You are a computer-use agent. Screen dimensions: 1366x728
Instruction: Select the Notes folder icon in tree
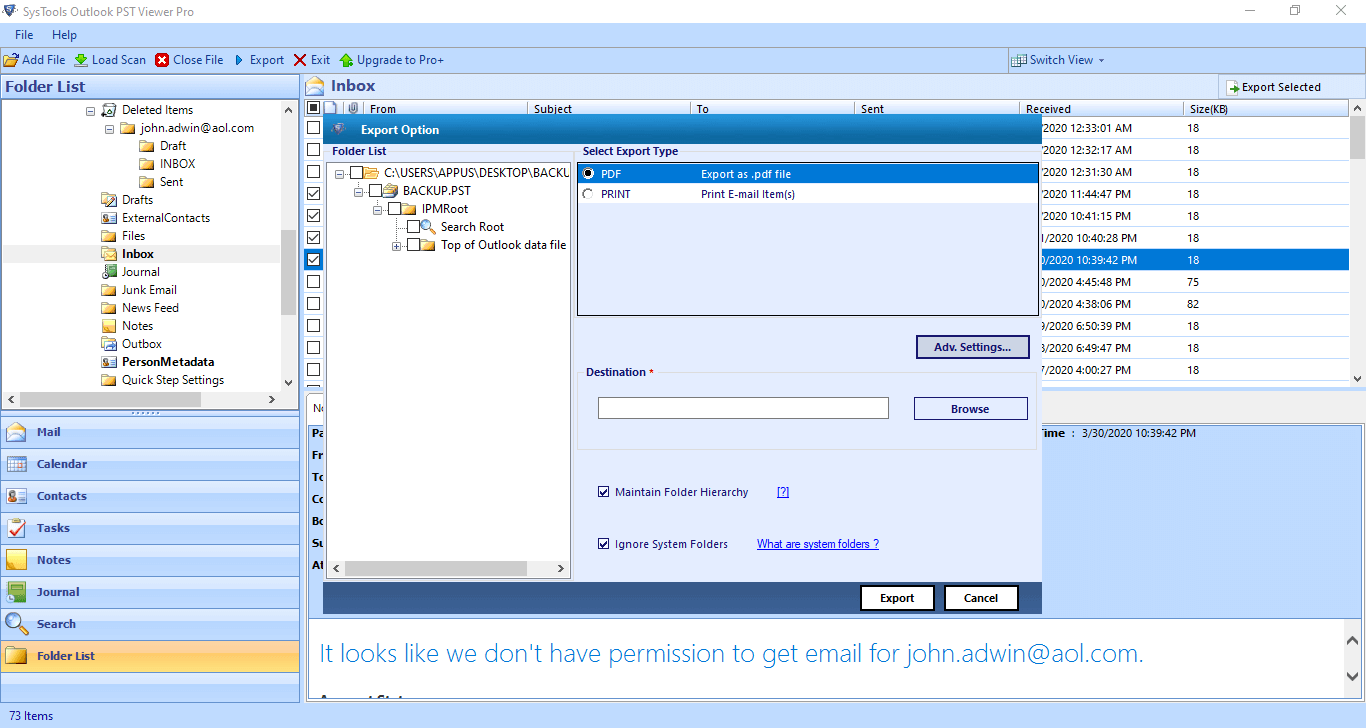[108, 326]
